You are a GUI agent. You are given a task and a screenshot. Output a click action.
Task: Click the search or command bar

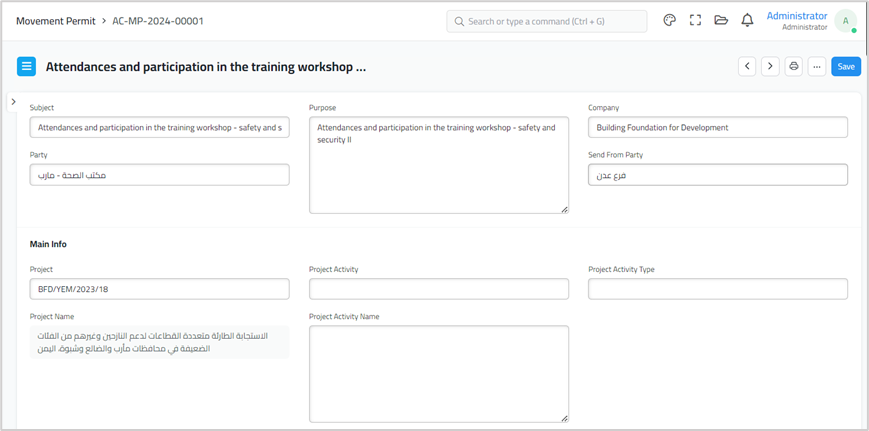click(x=546, y=21)
